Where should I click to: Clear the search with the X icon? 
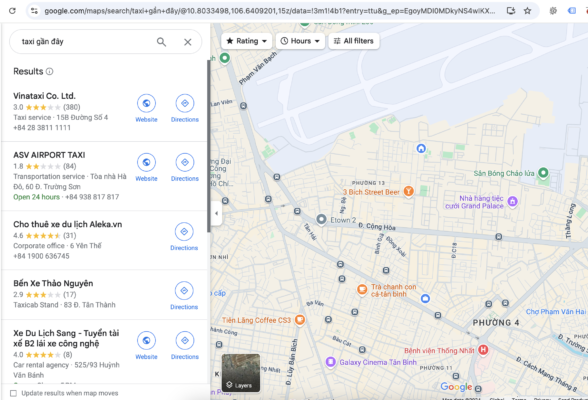[x=188, y=42]
